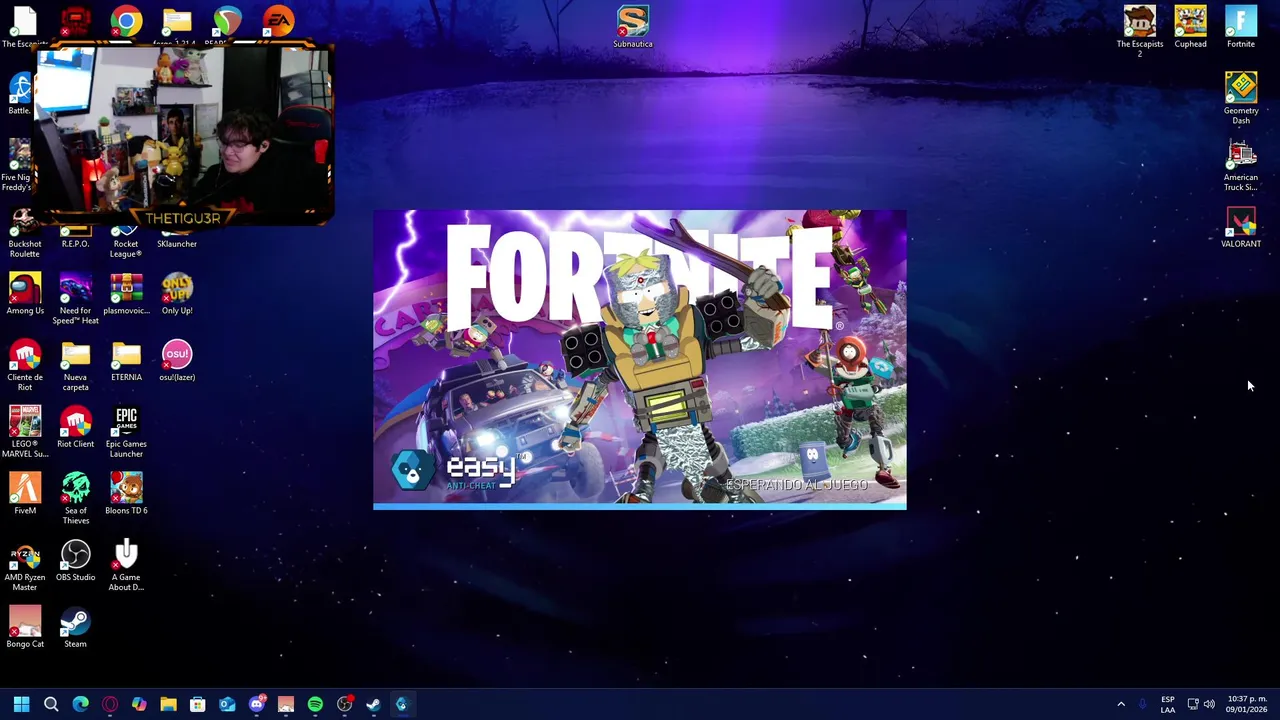This screenshot has width=1280, height=720.
Task: Select Need for Speed Heat icon
Action: (75, 298)
